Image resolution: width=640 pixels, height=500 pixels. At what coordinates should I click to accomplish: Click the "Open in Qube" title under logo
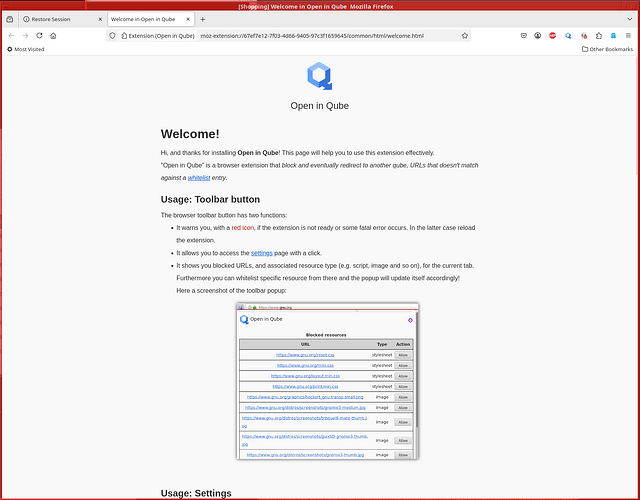click(320, 106)
